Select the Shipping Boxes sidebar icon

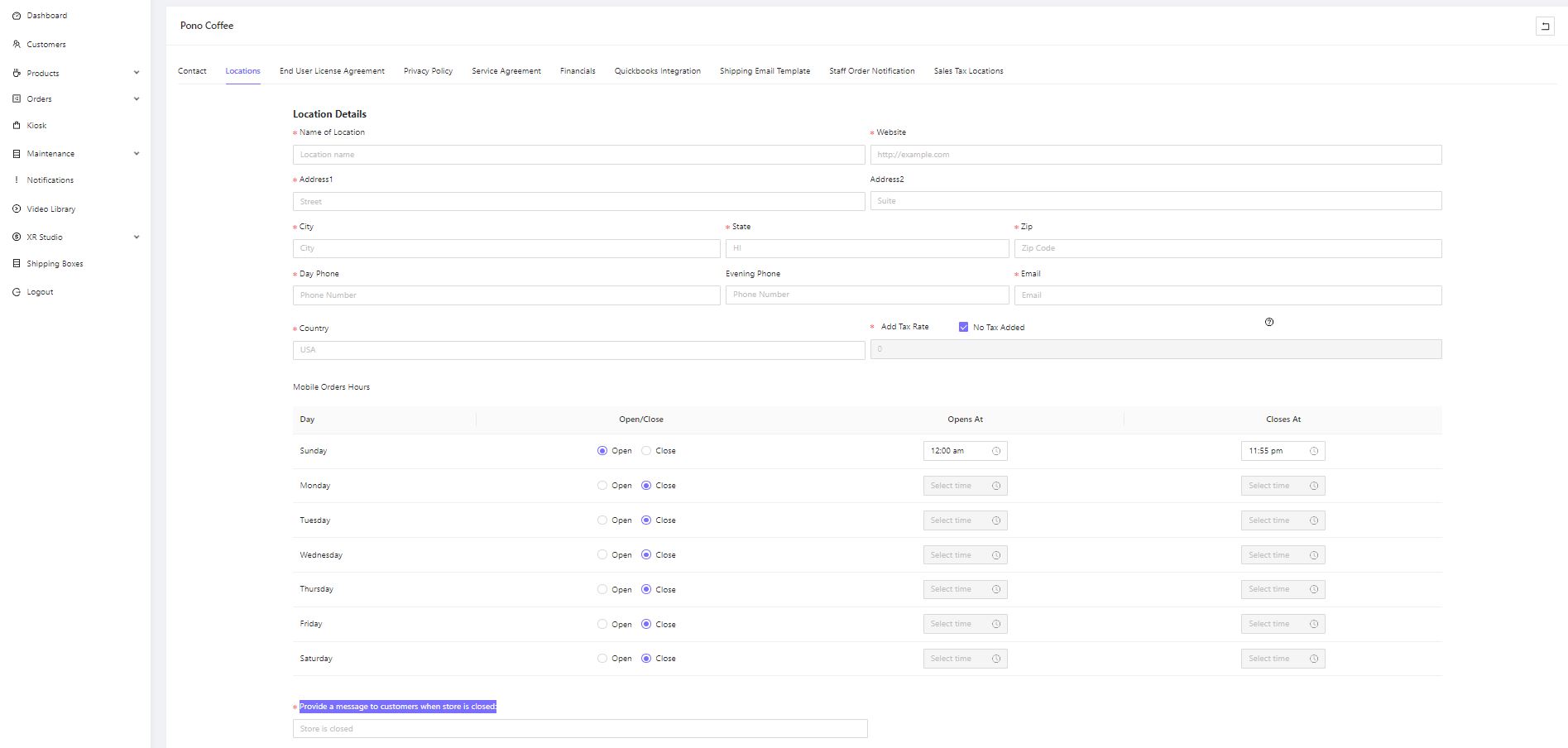coord(17,263)
